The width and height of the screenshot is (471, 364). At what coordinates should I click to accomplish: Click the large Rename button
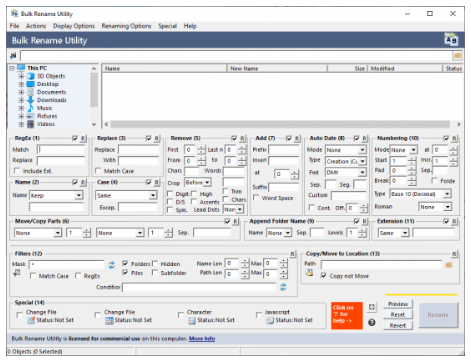(x=438, y=315)
